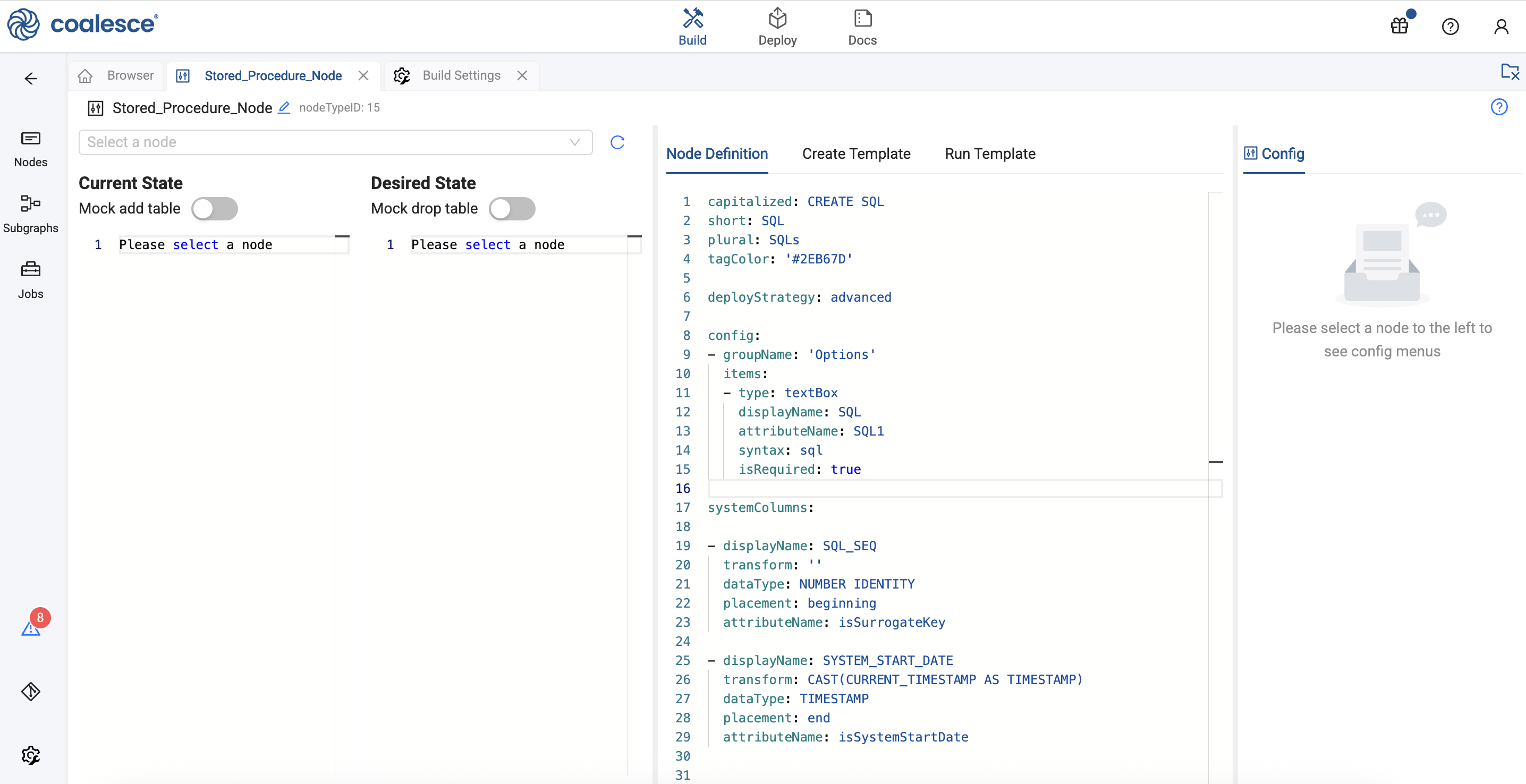Click 'dataType: NUMBER IDENTITY' line
Image resolution: width=1526 pixels, height=784 pixels.
(819, 584)
